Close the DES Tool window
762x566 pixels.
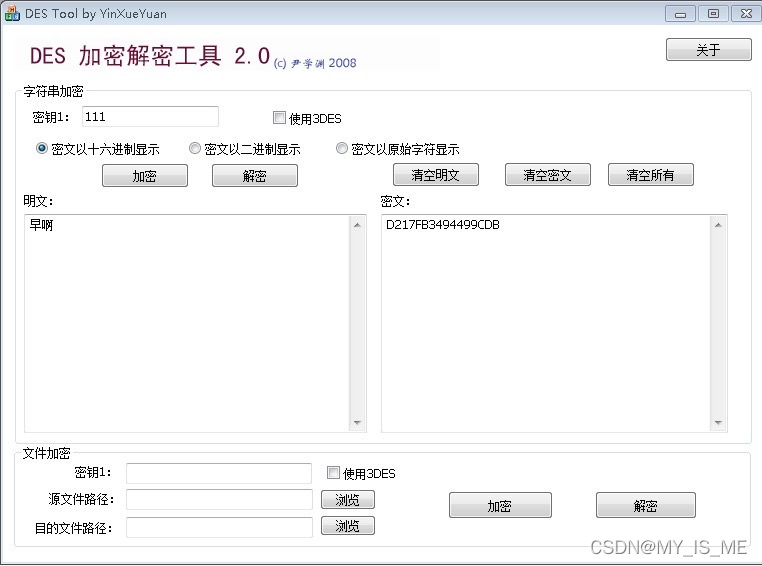[x=746, y=14]
